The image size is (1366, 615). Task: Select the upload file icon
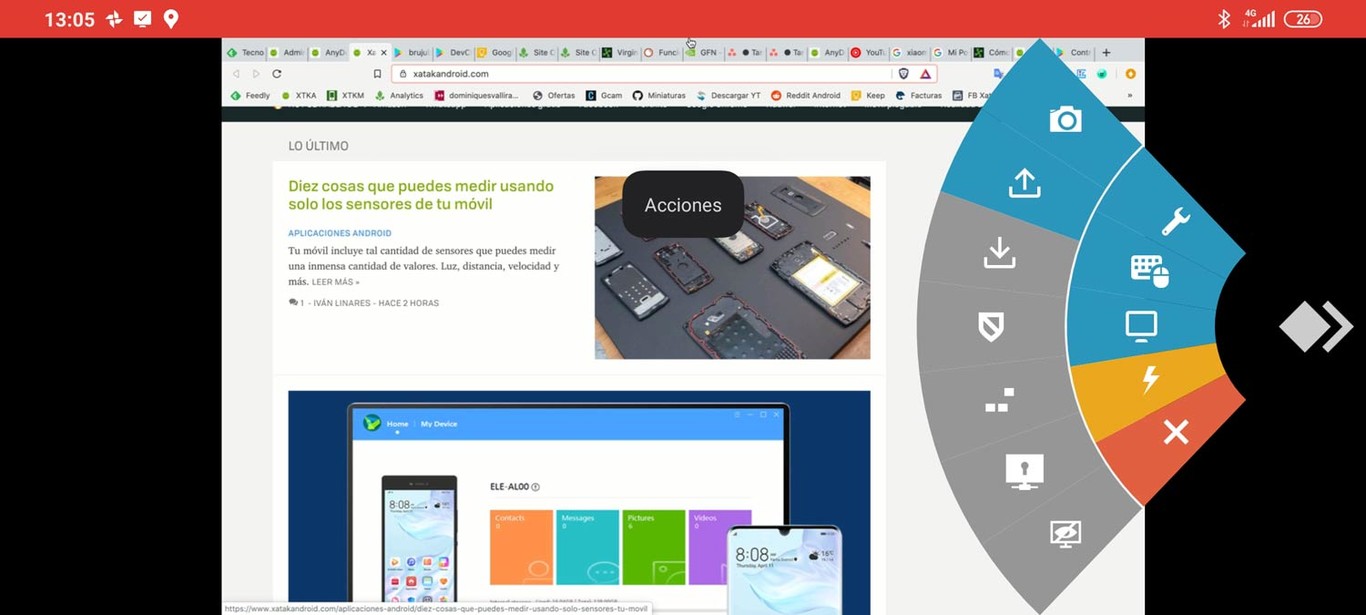[1024, 183]
